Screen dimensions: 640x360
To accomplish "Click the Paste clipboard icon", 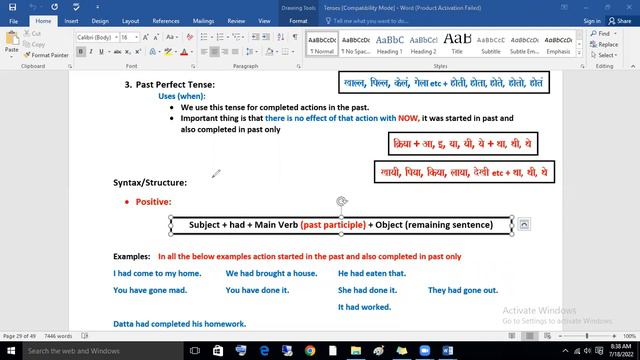I will 11,39.
